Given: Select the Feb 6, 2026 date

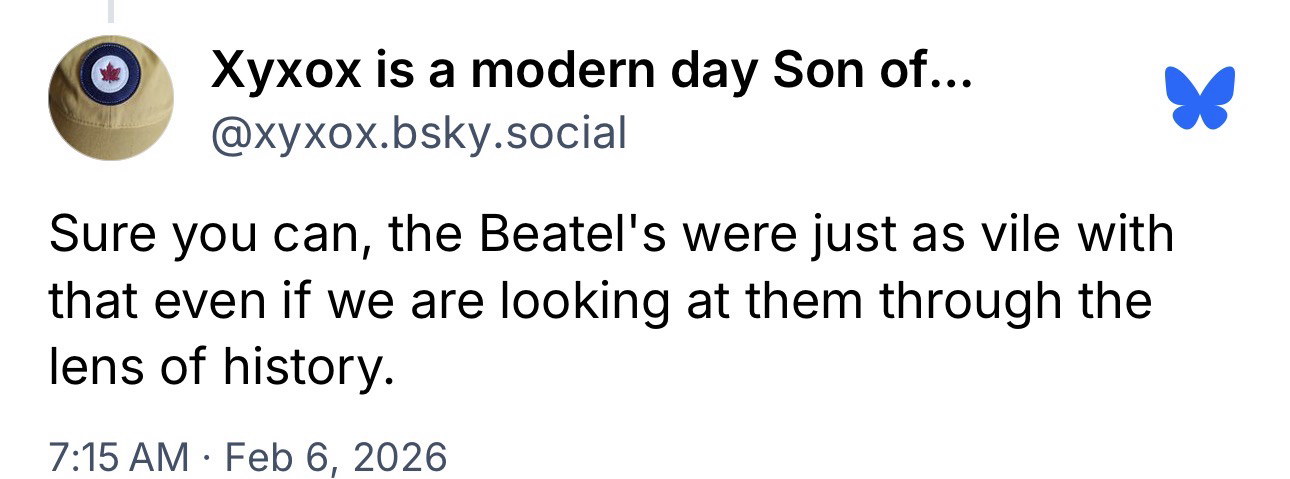Looking at the screenshot, I should coord(333,457).
